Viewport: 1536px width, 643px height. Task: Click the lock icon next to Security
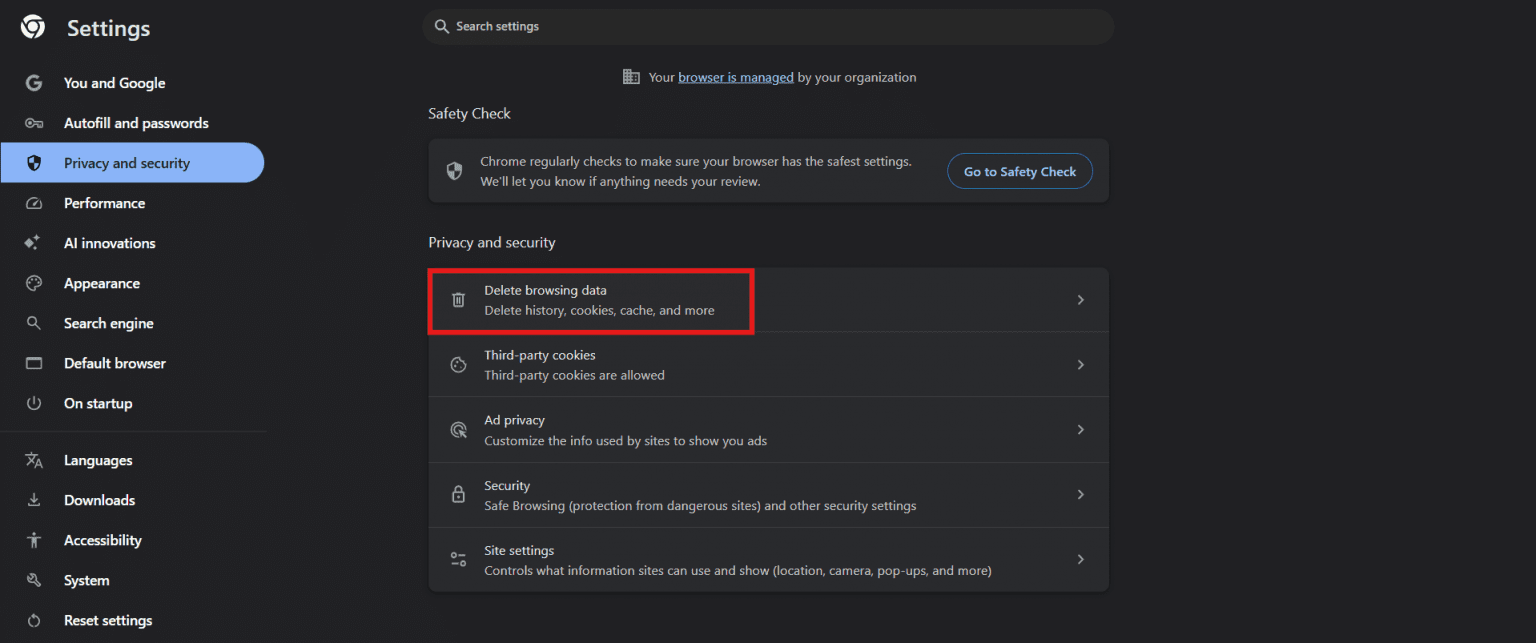pyautogui.click(x=458, y=495)
